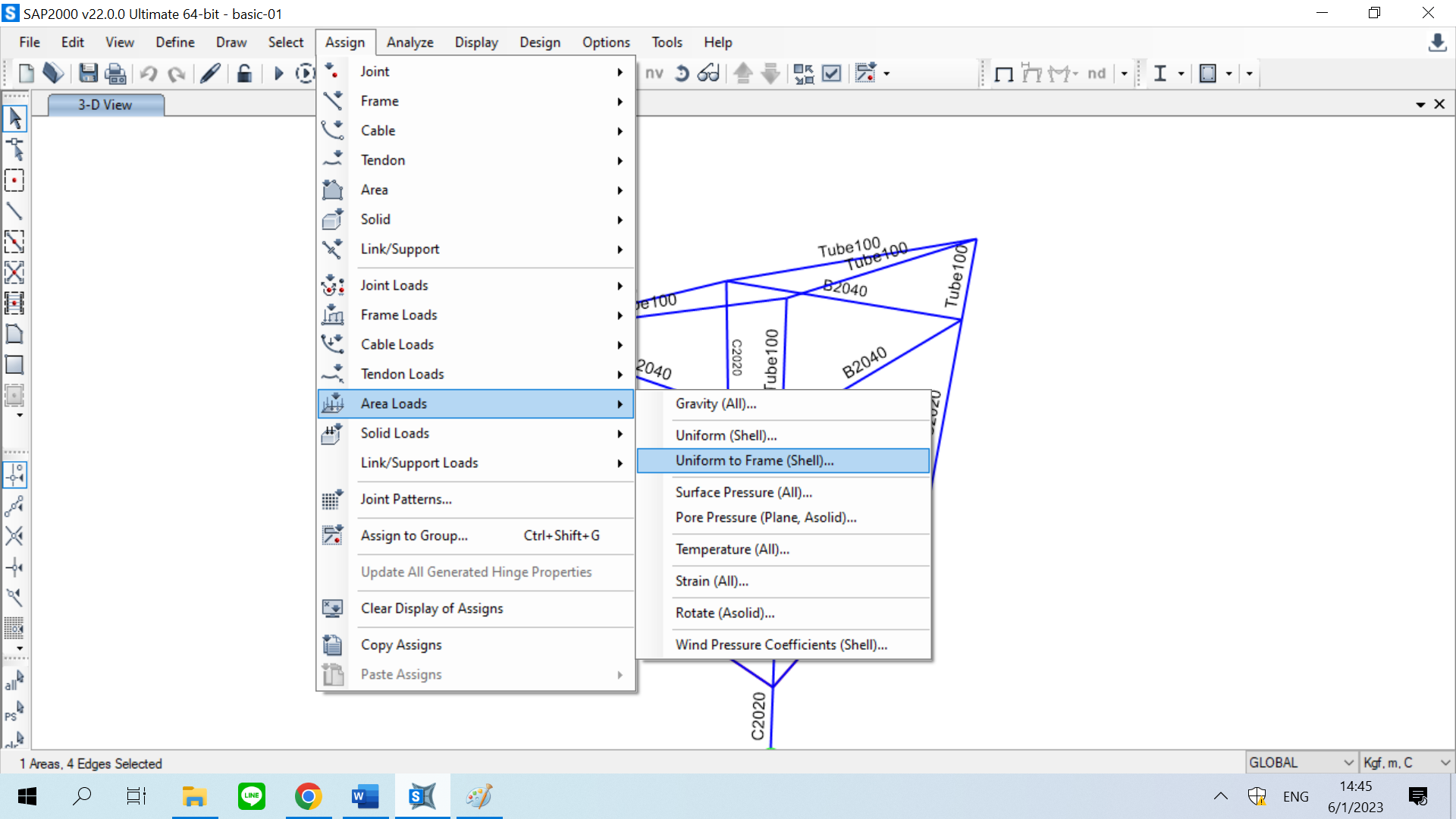
Task: Select the pointer selection tool
Action: (x=14, y=118)
